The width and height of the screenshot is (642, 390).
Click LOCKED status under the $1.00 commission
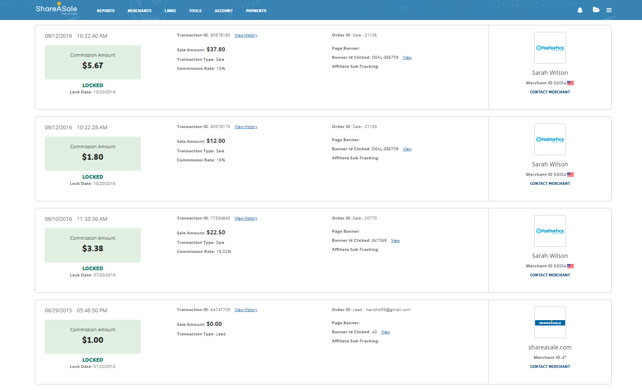click(x=93, y=360)
